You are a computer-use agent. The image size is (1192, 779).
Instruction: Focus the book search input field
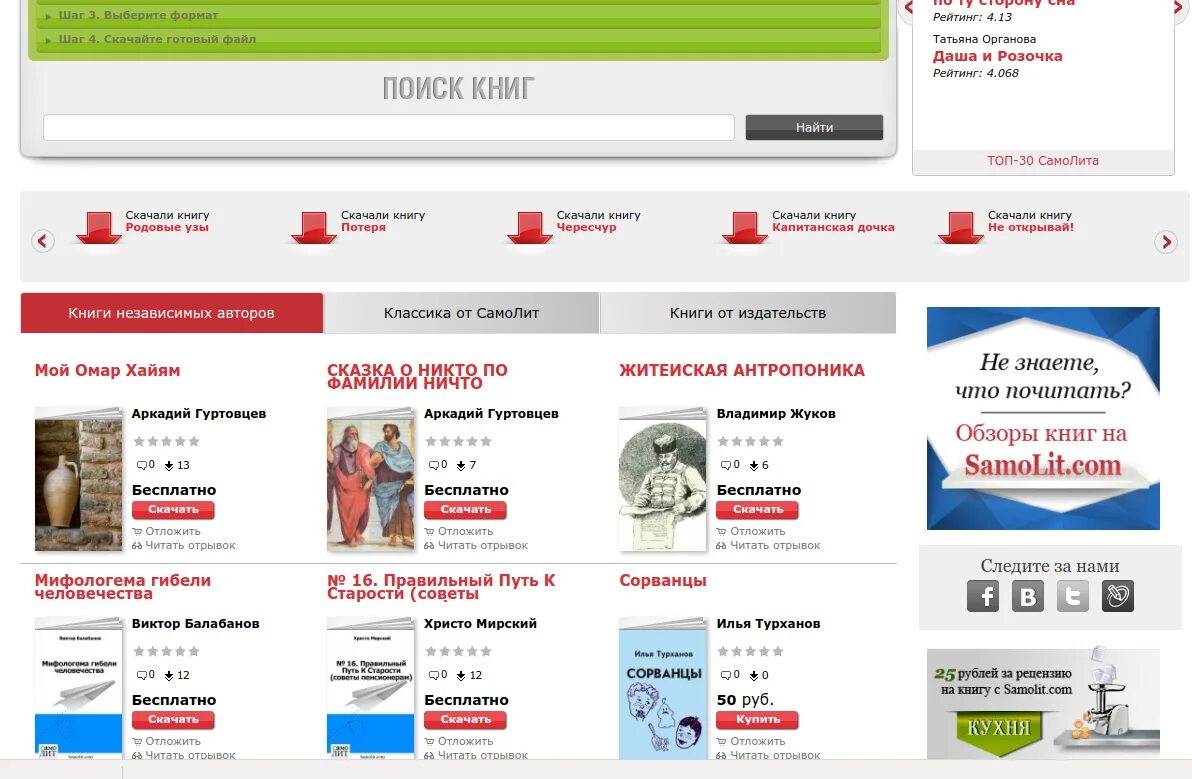pos(388,127)
